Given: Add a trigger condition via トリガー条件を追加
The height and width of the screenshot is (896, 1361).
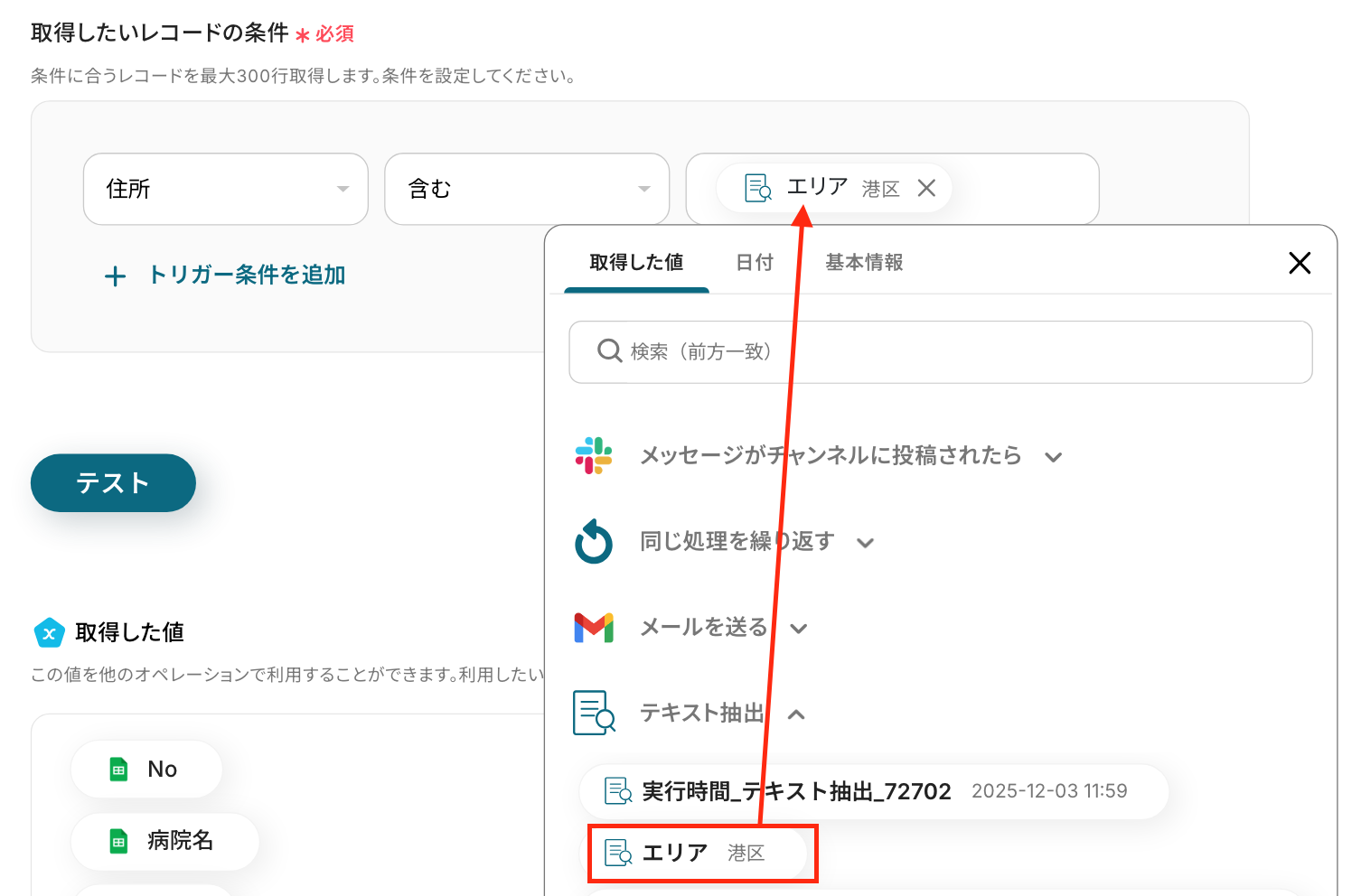Looking at the screenshot, I should pyautogui.click(x=225, y=275).
